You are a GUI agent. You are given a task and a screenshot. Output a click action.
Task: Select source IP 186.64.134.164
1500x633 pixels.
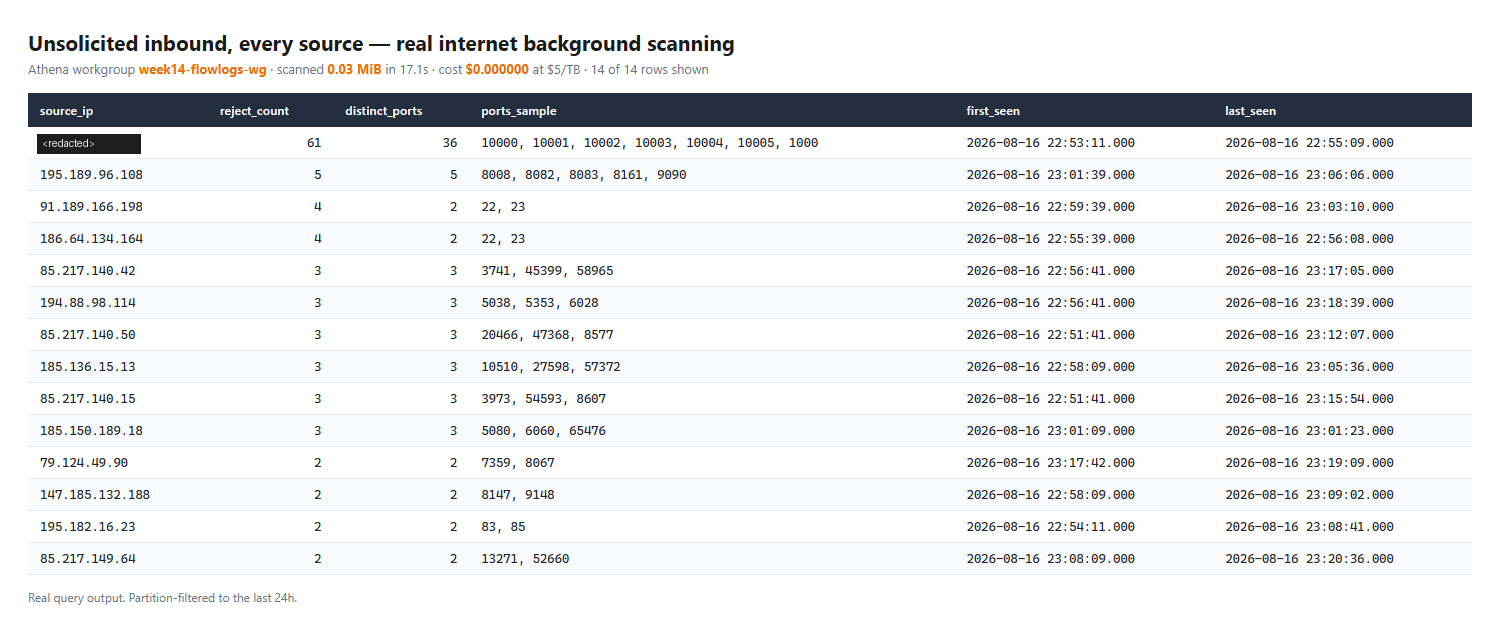91,239
